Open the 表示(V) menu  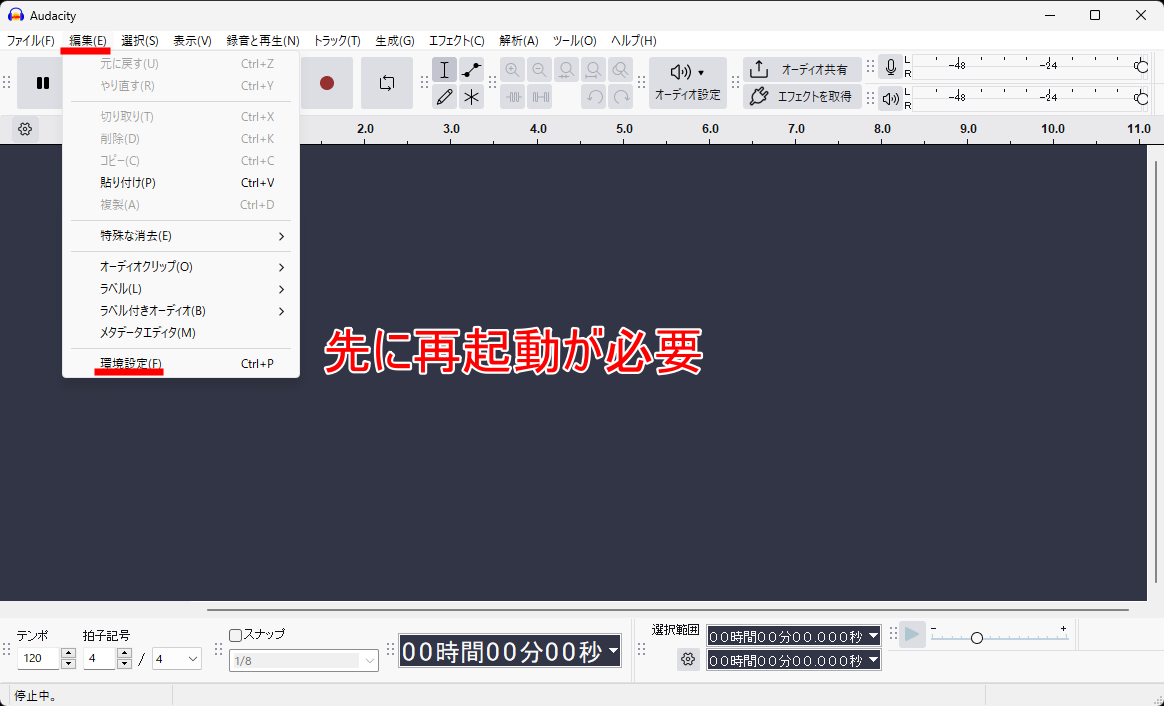[192, 41]
